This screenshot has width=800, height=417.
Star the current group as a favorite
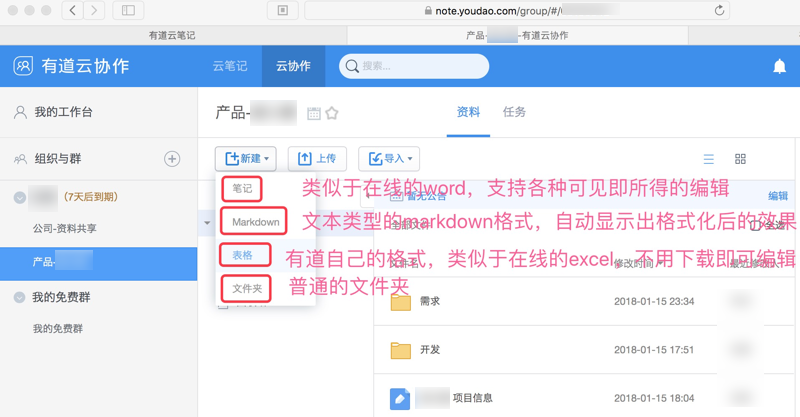(x=332, y=113)
